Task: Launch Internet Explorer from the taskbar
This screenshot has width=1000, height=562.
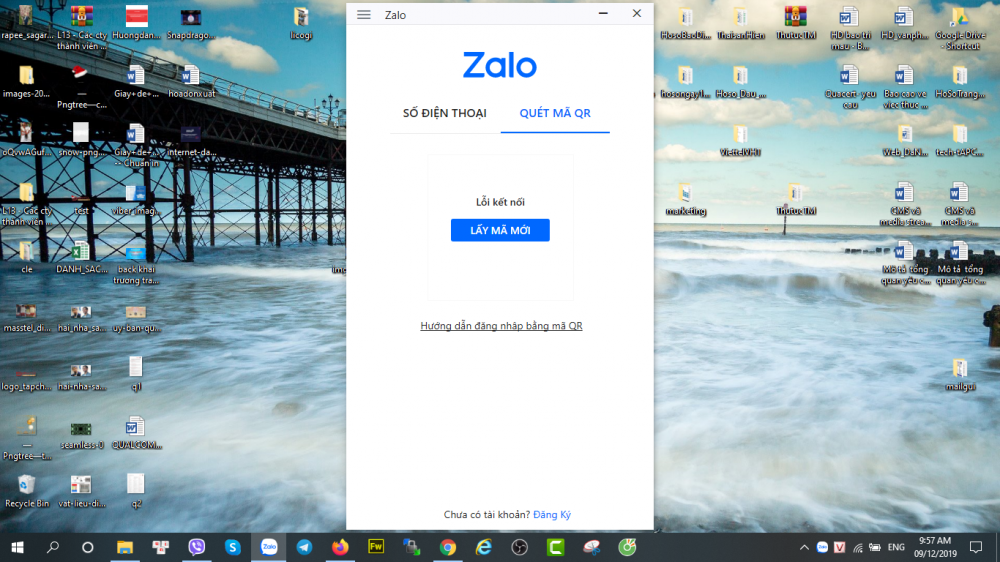Action: tap(484, 547)
